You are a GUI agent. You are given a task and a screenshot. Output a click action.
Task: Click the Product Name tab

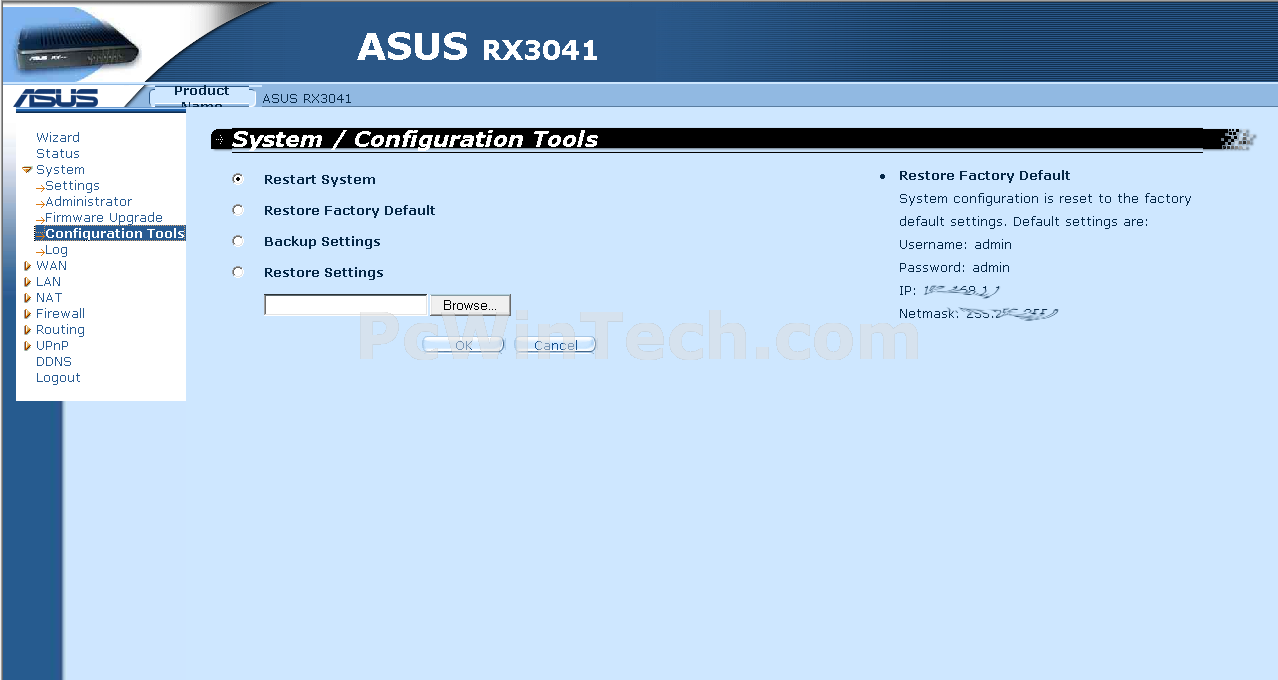[202, 97]
